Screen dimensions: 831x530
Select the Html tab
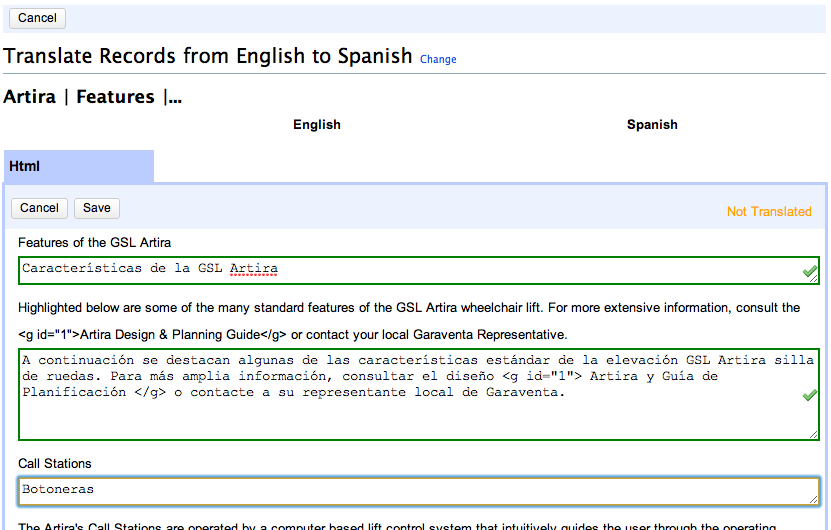(79, 166)
